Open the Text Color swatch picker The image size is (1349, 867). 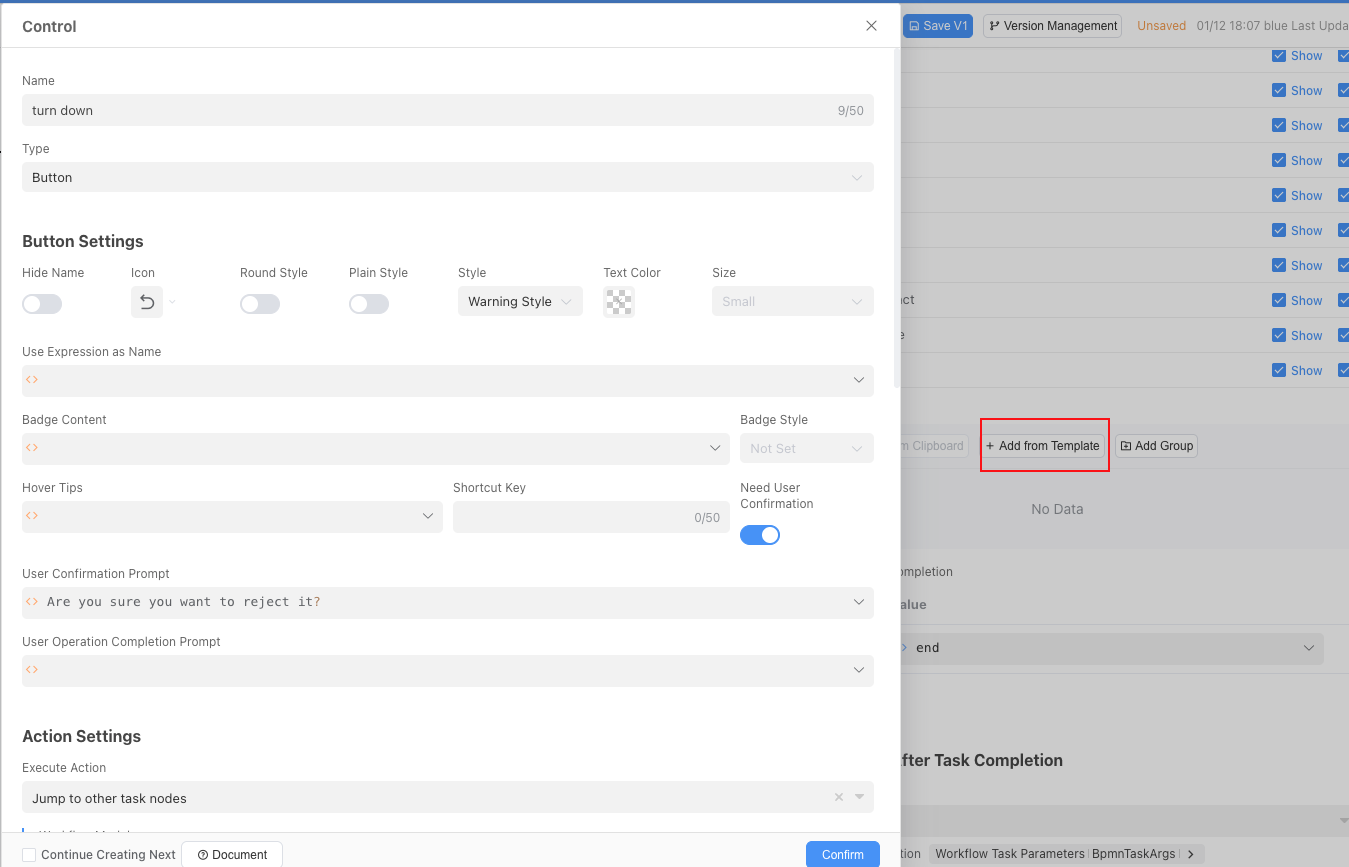click(619, 302)
